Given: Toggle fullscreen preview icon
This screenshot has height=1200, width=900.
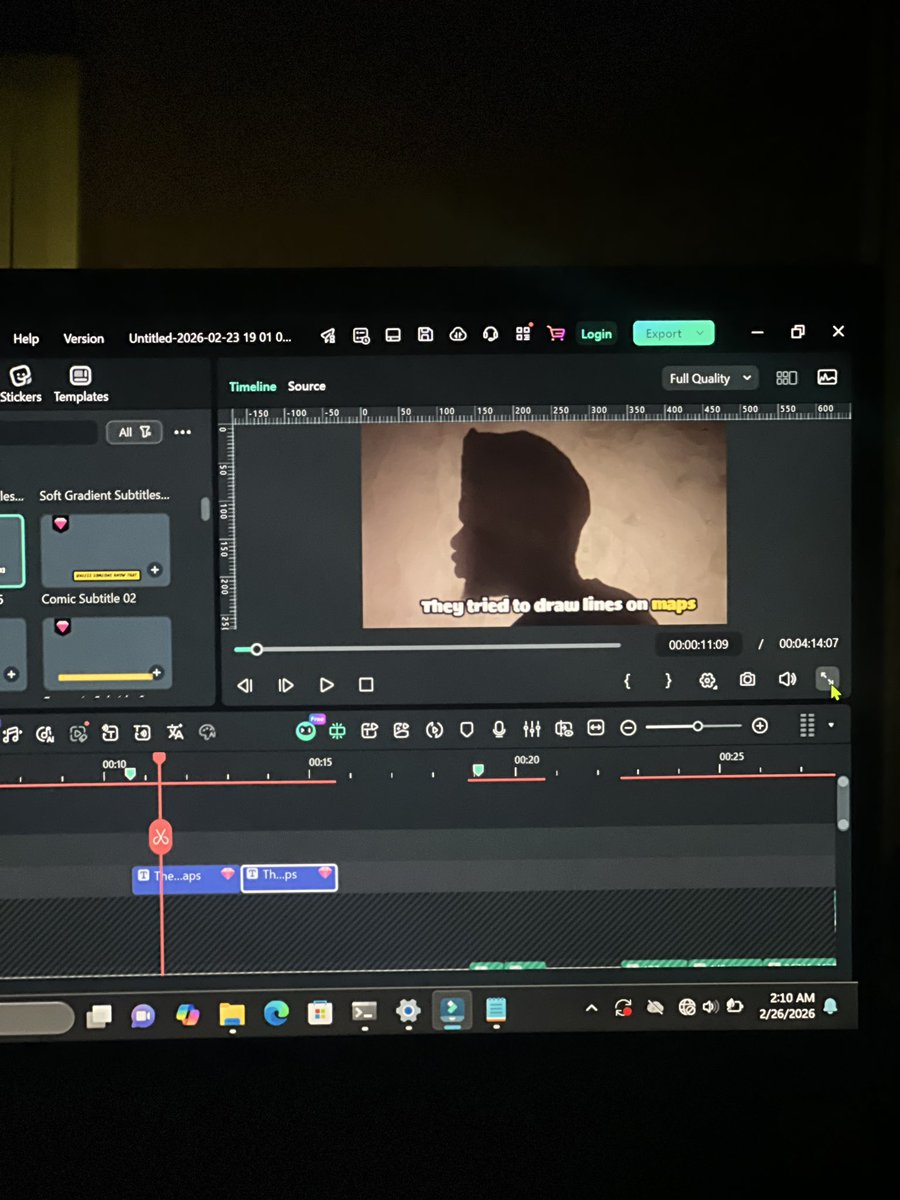Looking at the screenshot, I should [826, 678].
